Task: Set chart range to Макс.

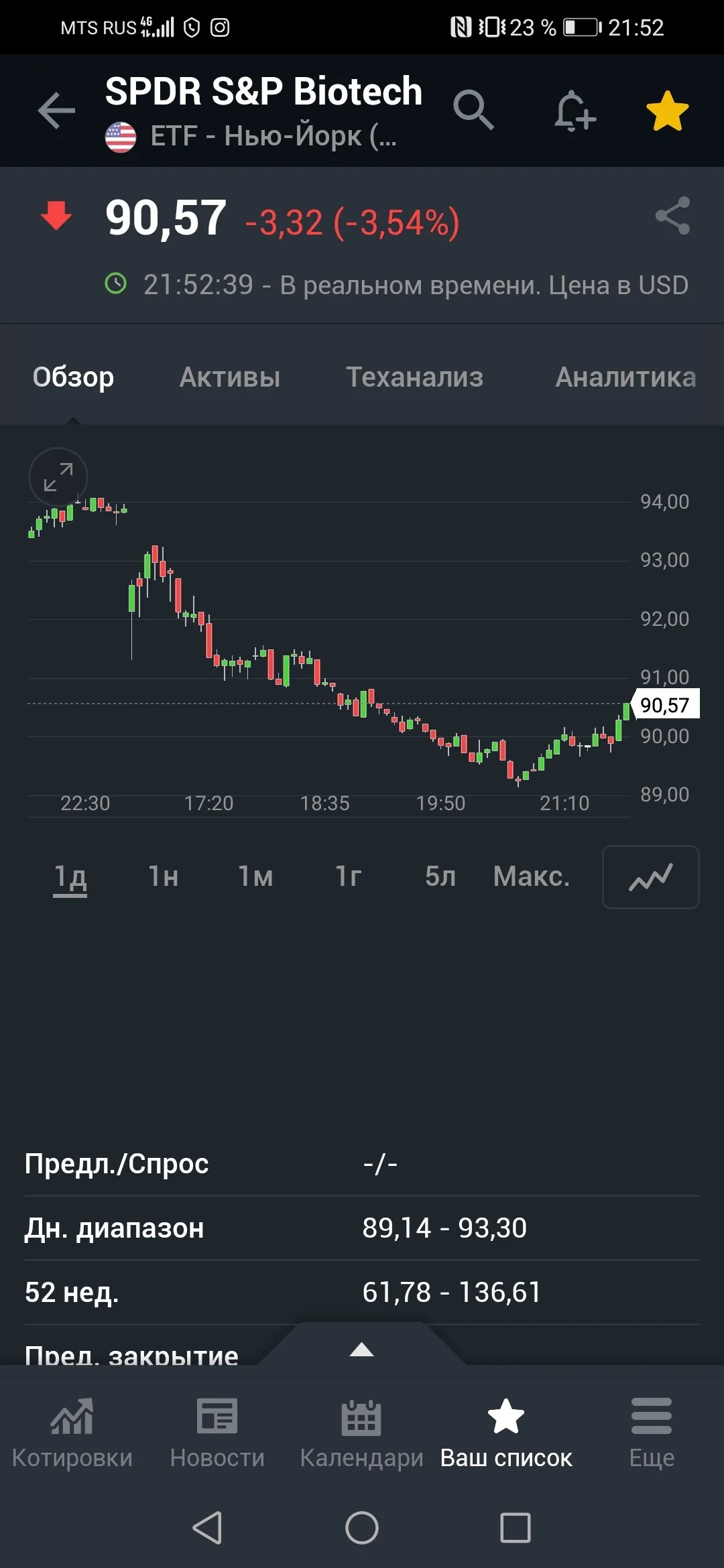Action: (532, 876)
